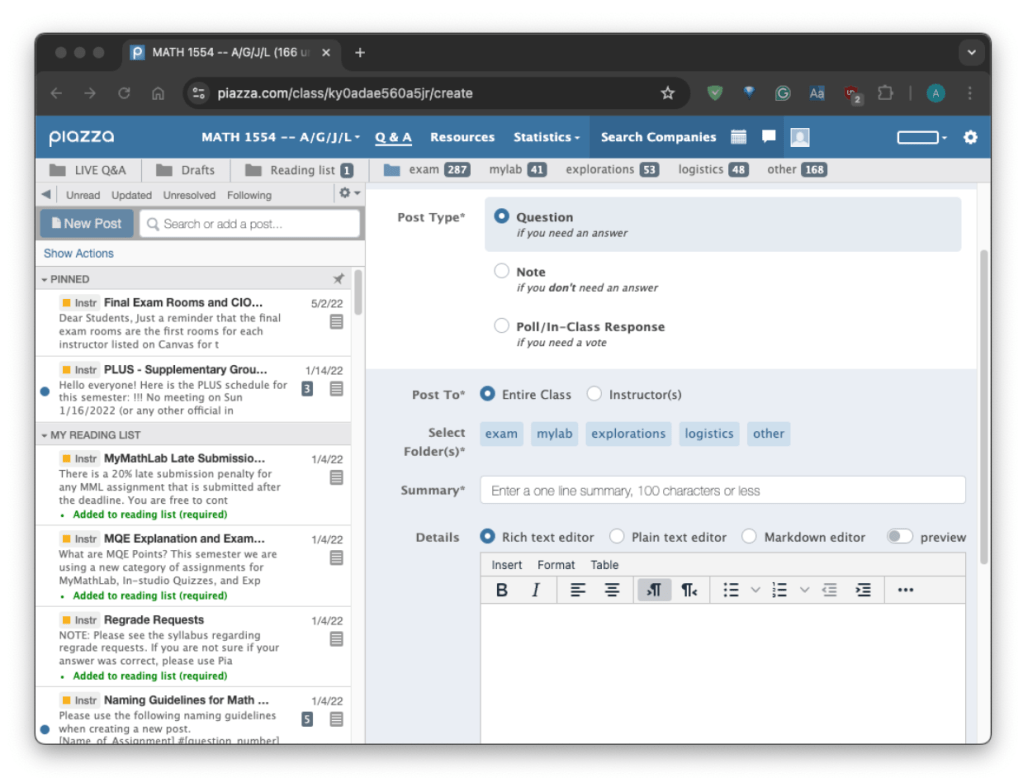Open the LIVE Q&A folder

[88, 170]
